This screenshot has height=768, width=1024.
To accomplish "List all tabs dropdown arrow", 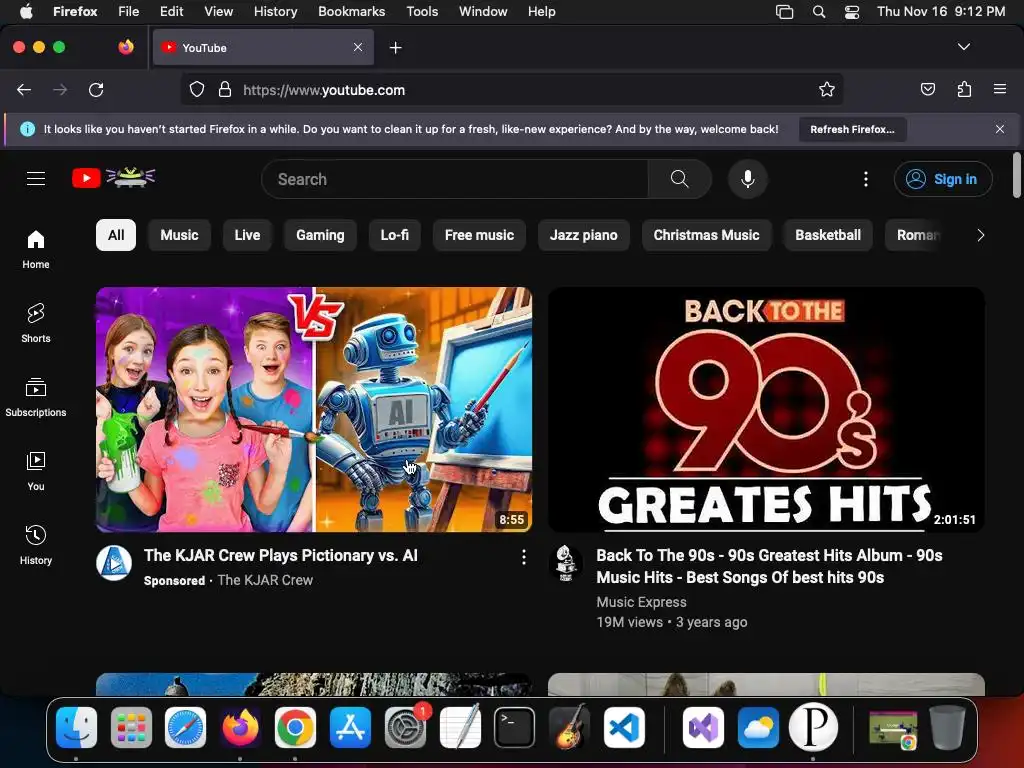I will [x=964, y=47].
